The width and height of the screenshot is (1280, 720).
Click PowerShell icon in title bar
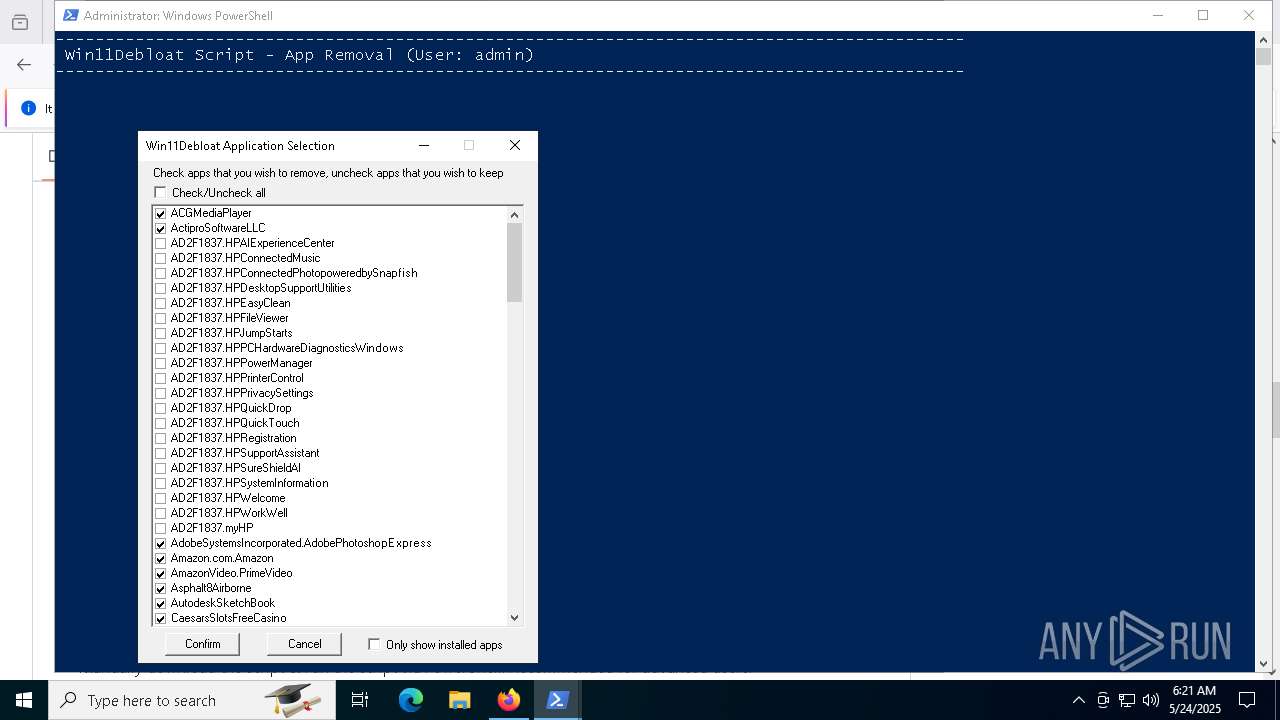(71, 15)
